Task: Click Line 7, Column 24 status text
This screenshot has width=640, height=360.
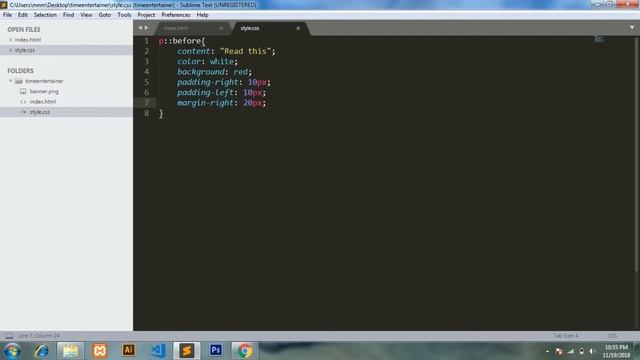Action: coord(39,336)
